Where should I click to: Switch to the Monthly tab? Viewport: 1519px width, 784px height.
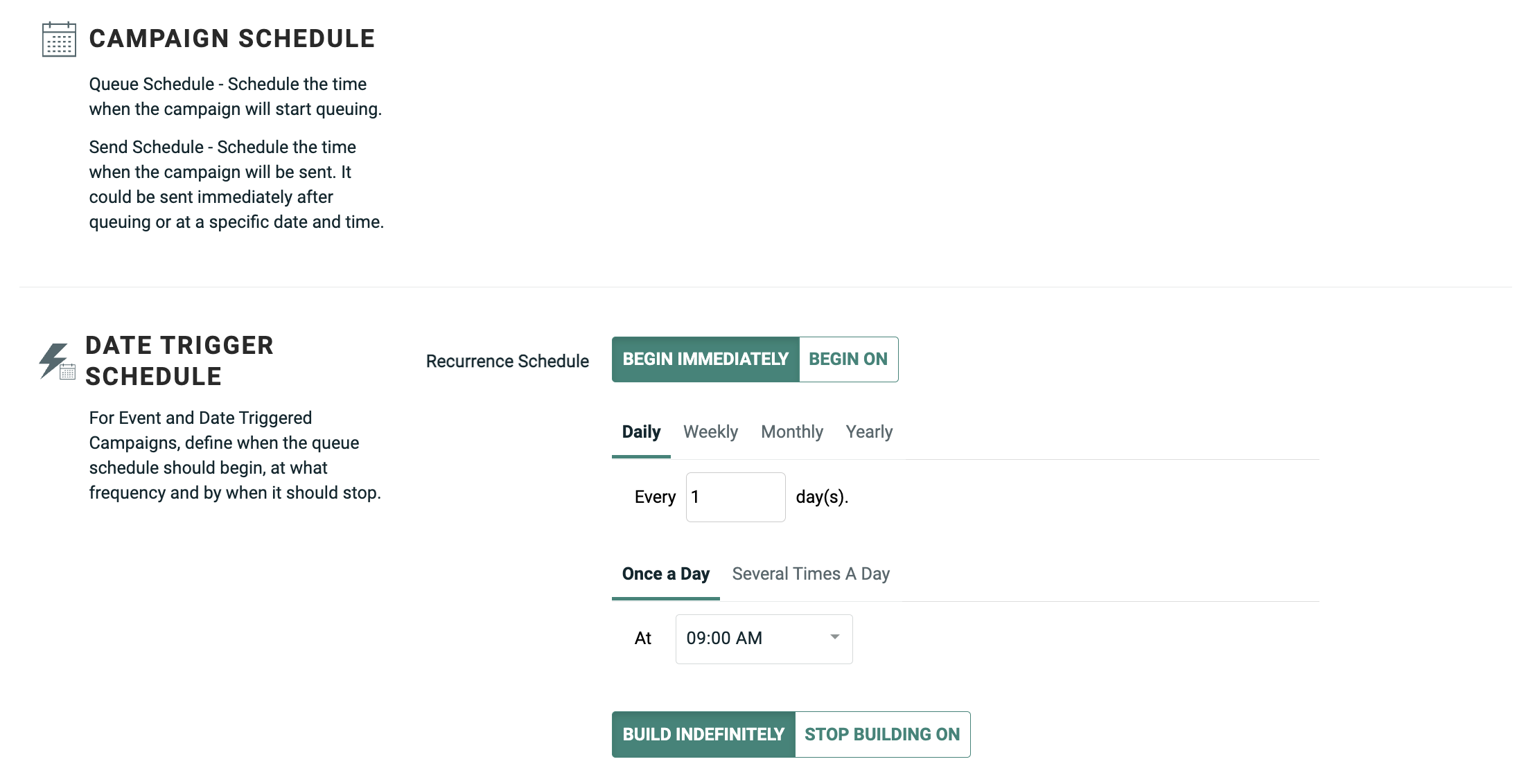point(792,432)
